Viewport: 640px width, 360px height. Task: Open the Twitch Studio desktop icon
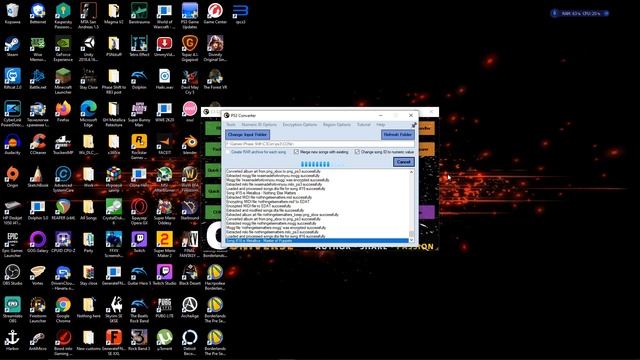(x=164, y=275)
